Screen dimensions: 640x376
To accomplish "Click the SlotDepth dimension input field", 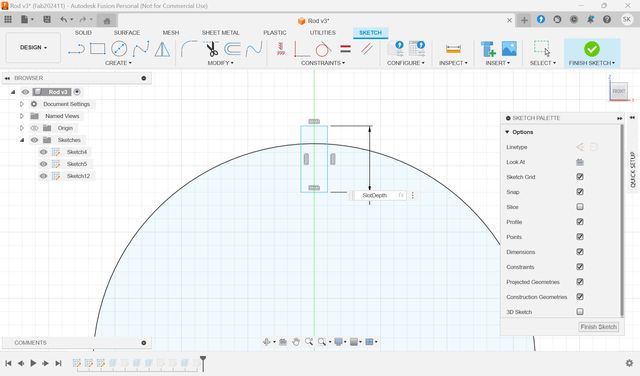I will 378,196.
